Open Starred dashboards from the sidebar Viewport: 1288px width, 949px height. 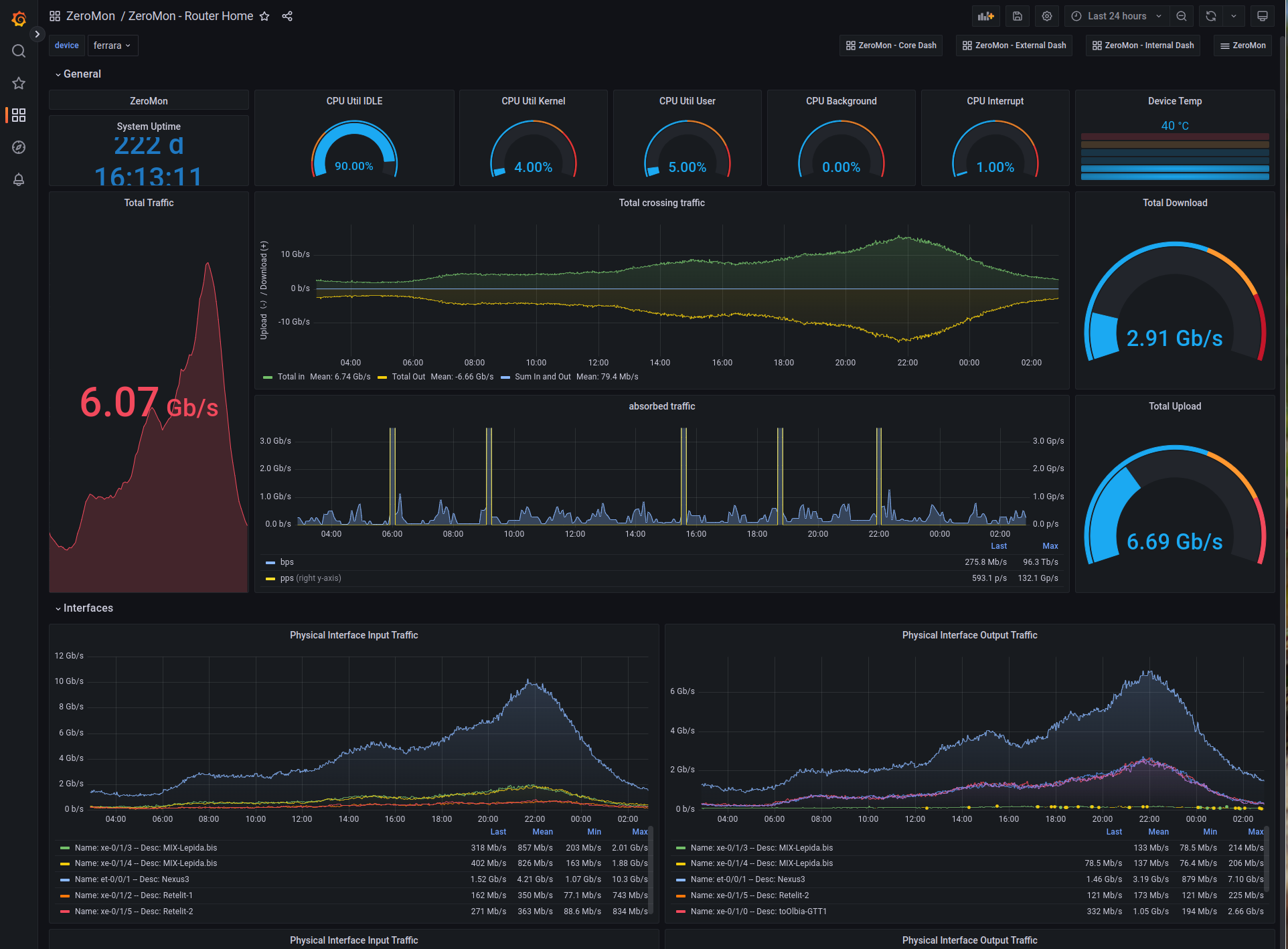coord(19,83)
